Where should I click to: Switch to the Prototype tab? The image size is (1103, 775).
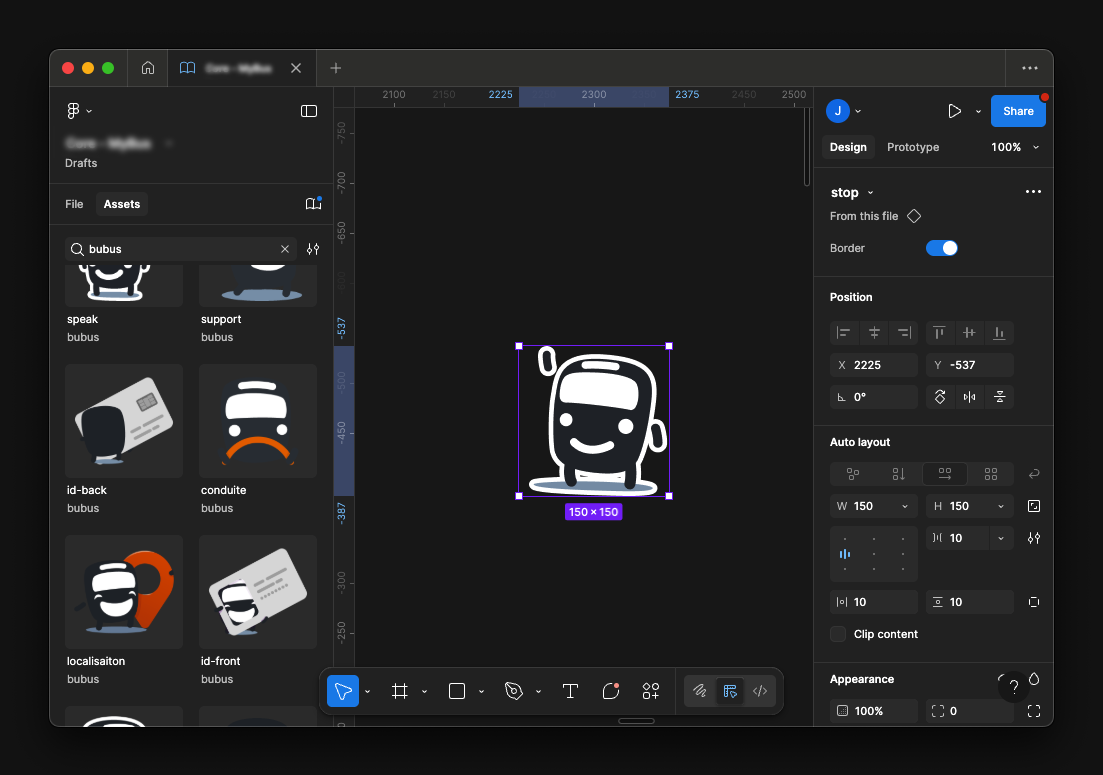(912, 147)
